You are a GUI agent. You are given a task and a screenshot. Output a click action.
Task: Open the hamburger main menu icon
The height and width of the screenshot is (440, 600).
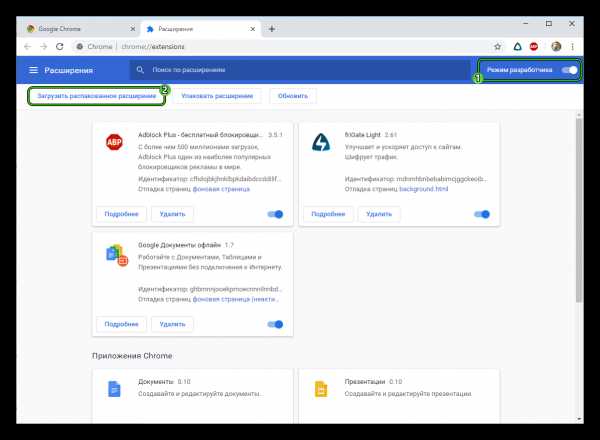[33, 70]
